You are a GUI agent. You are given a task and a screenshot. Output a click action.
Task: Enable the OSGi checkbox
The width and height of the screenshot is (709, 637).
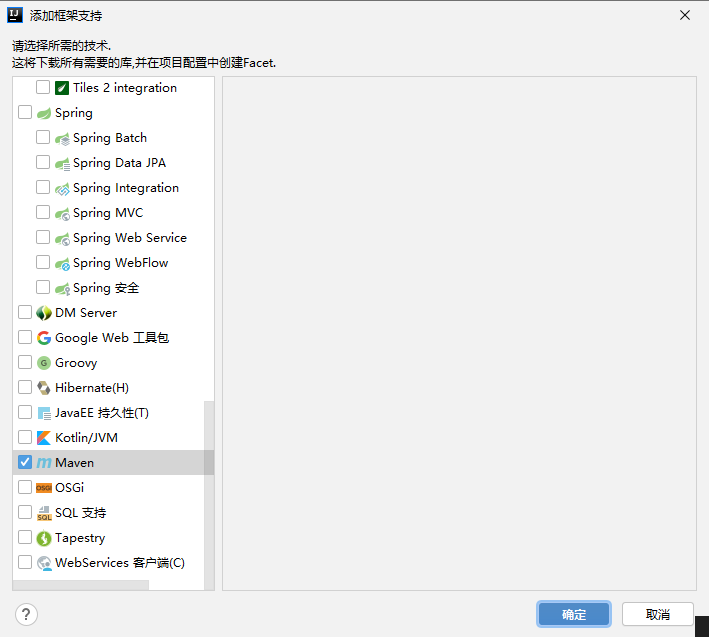click(25, 487)
